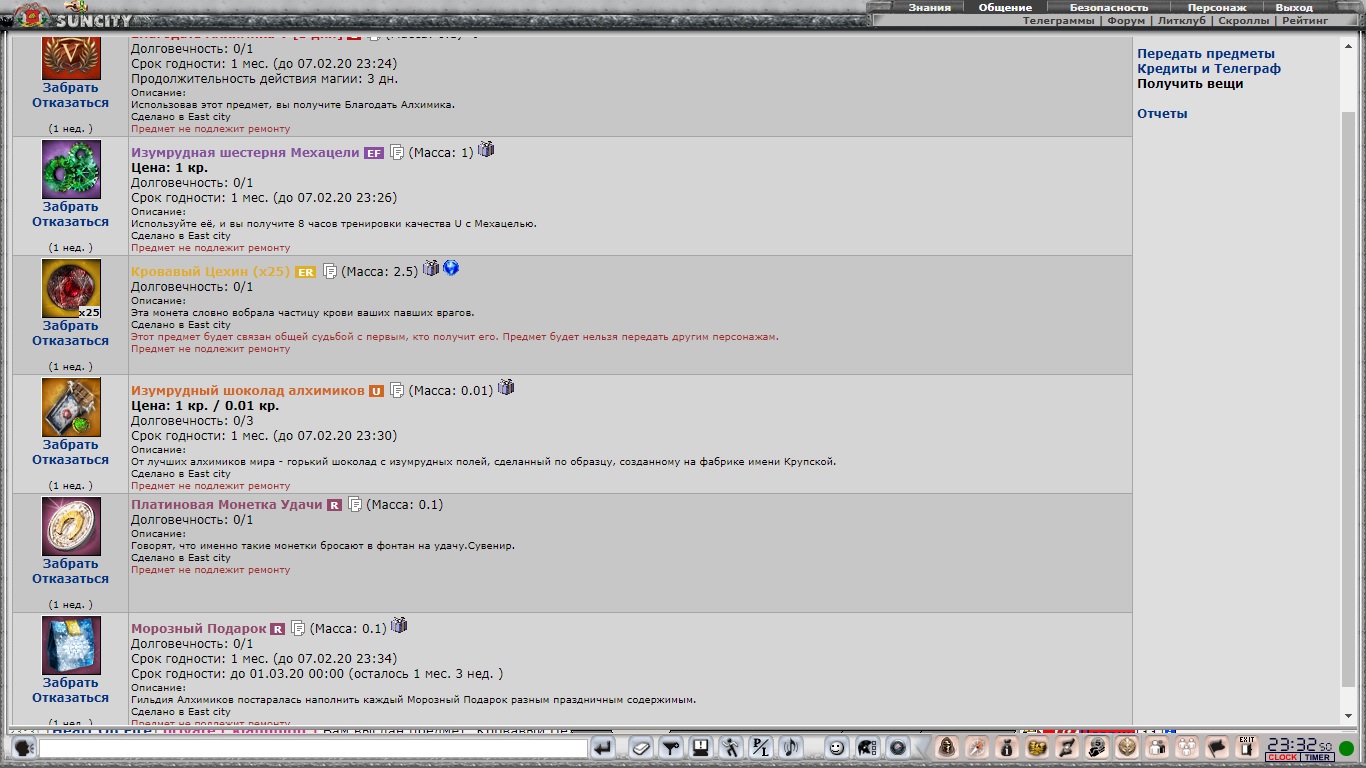Screen dimensions: 1366x768
Task: Click the swirl arrows icon
Action: click(x=1067, y=748)
